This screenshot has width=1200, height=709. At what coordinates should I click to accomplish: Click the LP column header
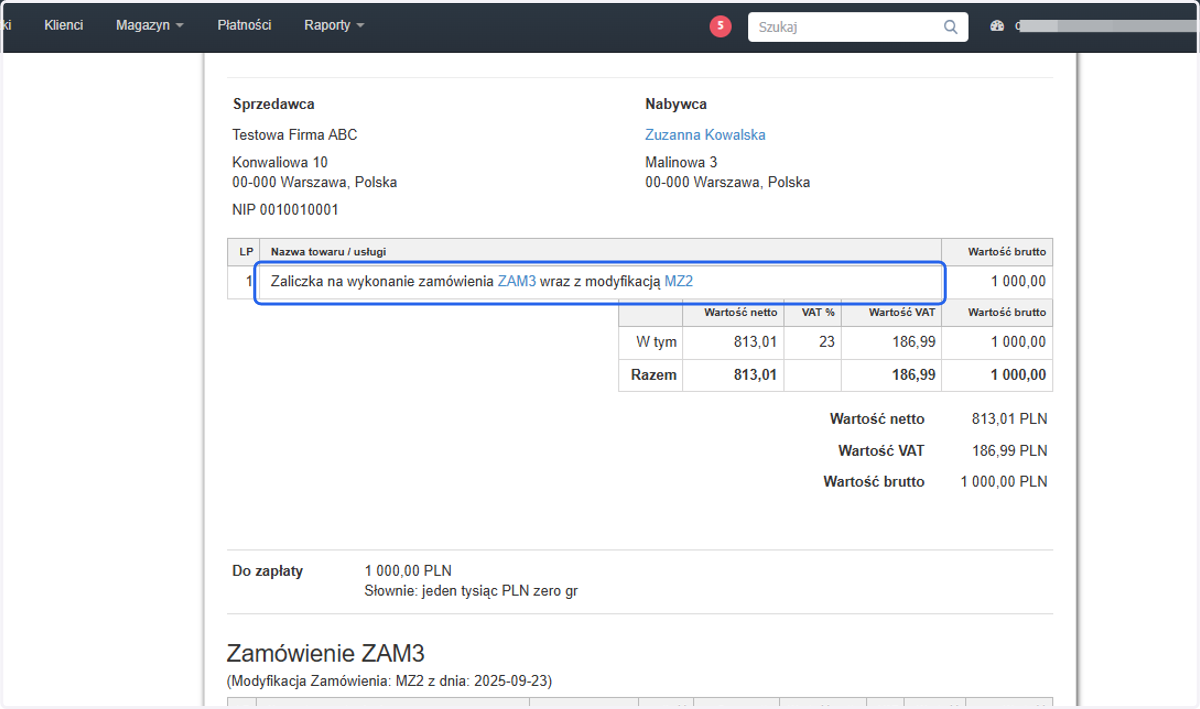[x=246, y=250]
